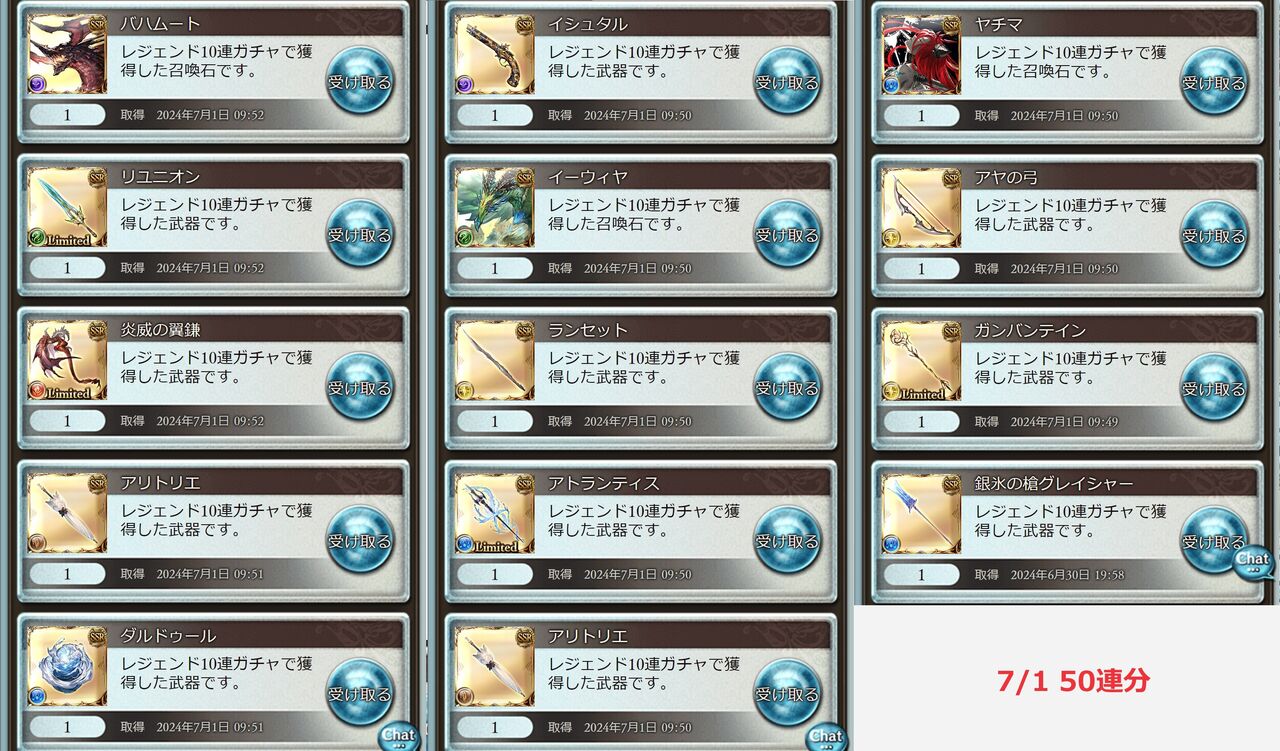Claim 銀氷の槍グレイシャー with 受け取る button
Screen dimensions: 1280x751
pyautogui.click(x=1214, y=540)
